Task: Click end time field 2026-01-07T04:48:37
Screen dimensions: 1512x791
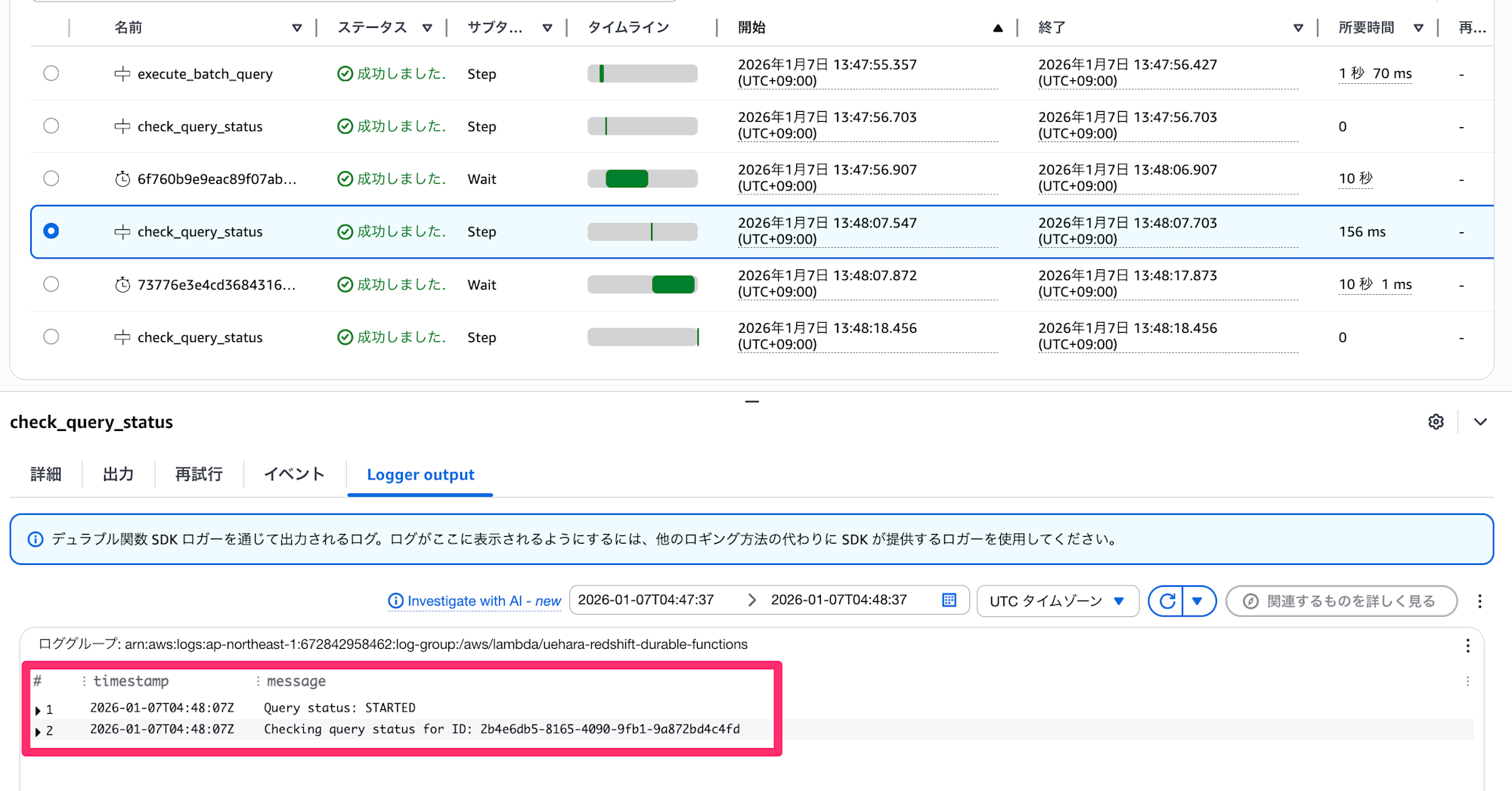Action: pos(838,600)
